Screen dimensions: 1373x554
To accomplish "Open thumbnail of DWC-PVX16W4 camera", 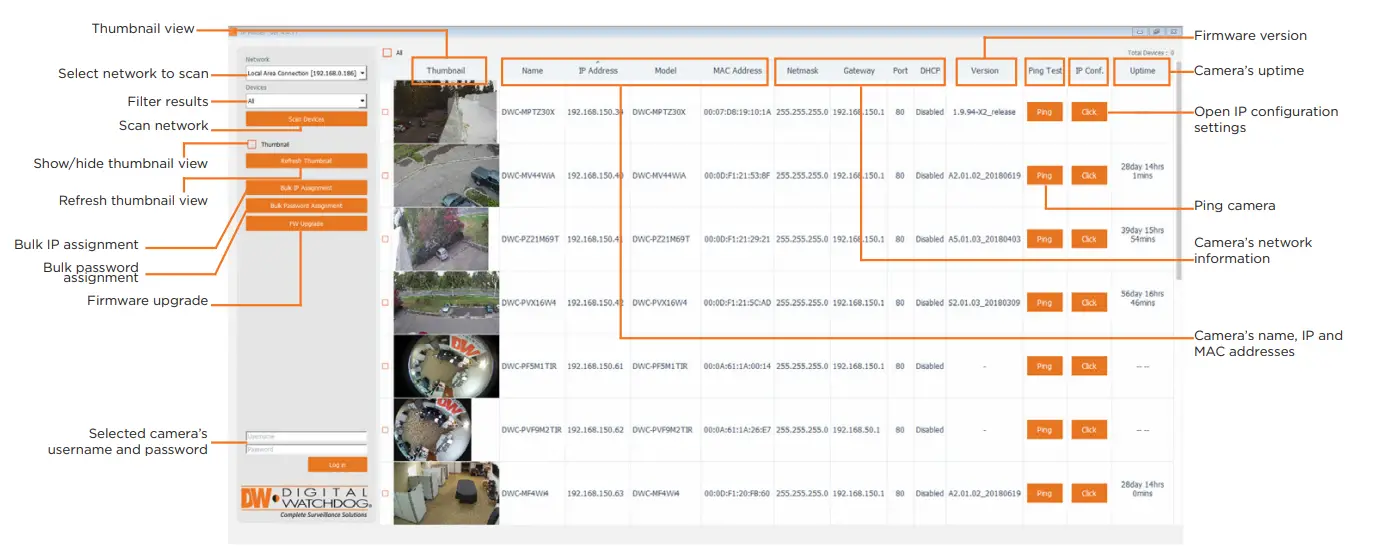I will pos(445,302).
